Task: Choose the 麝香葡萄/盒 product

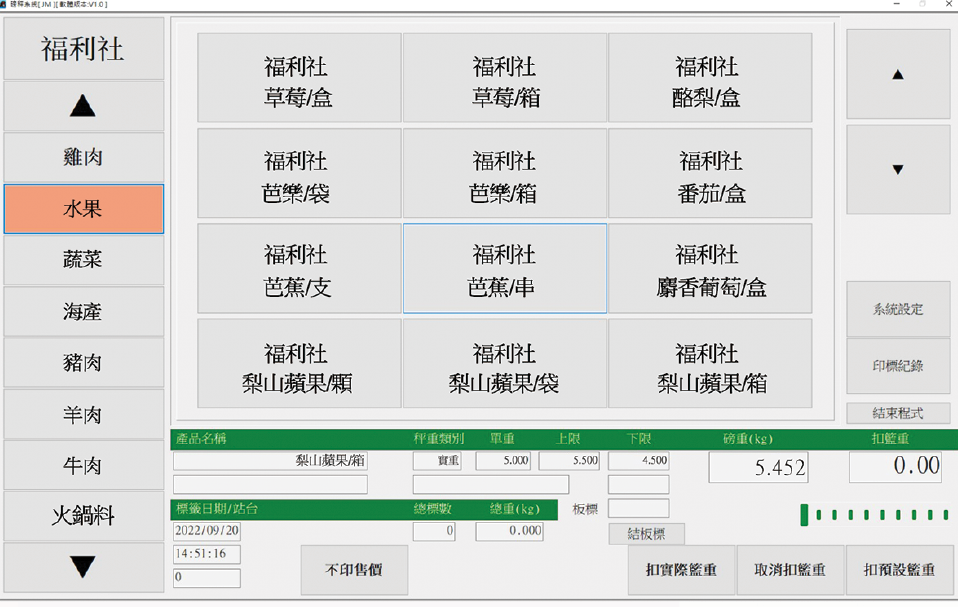Action: (x=709, y=269)
